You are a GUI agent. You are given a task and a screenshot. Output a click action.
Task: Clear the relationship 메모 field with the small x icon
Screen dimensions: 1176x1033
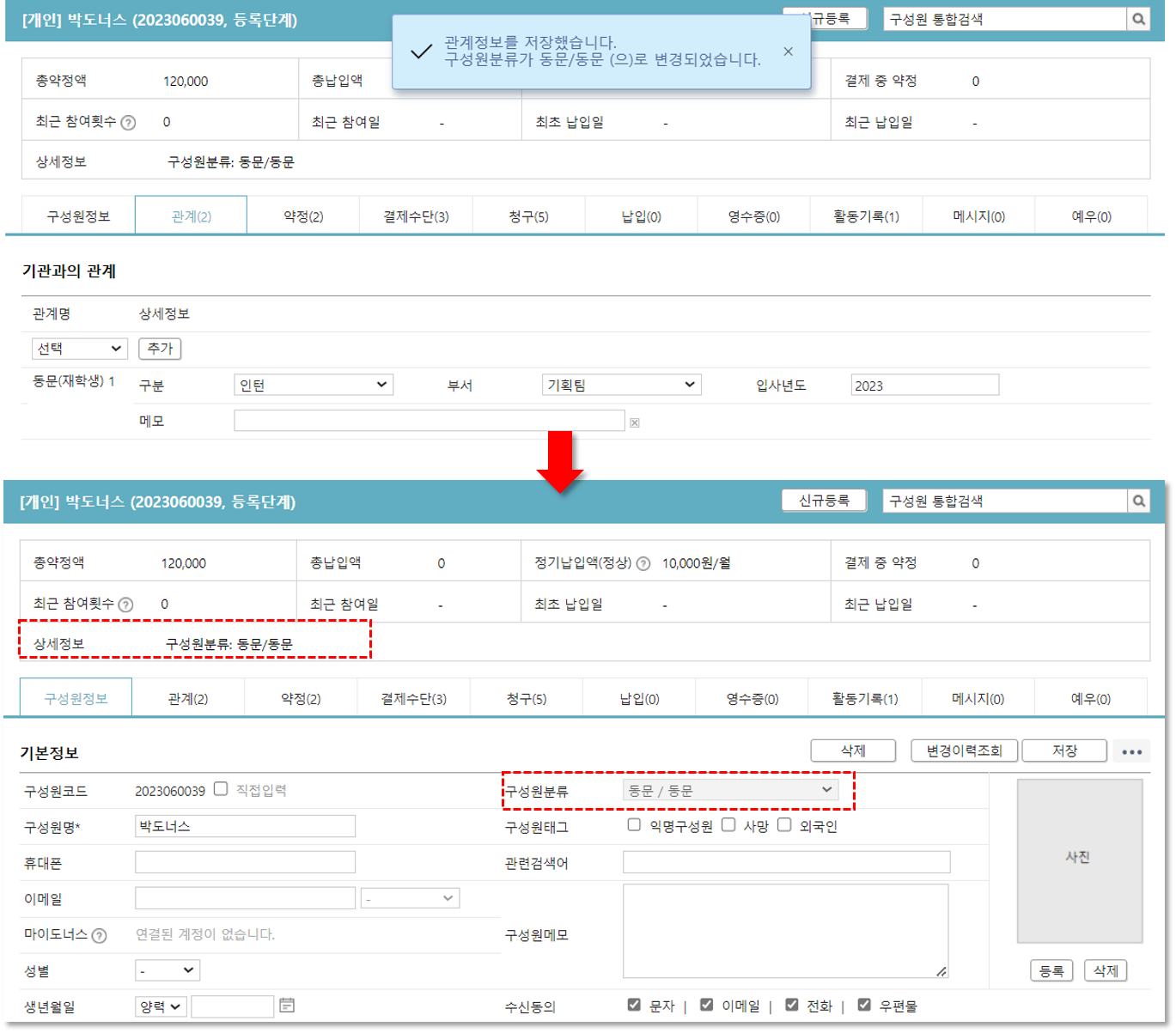point(634,422)
